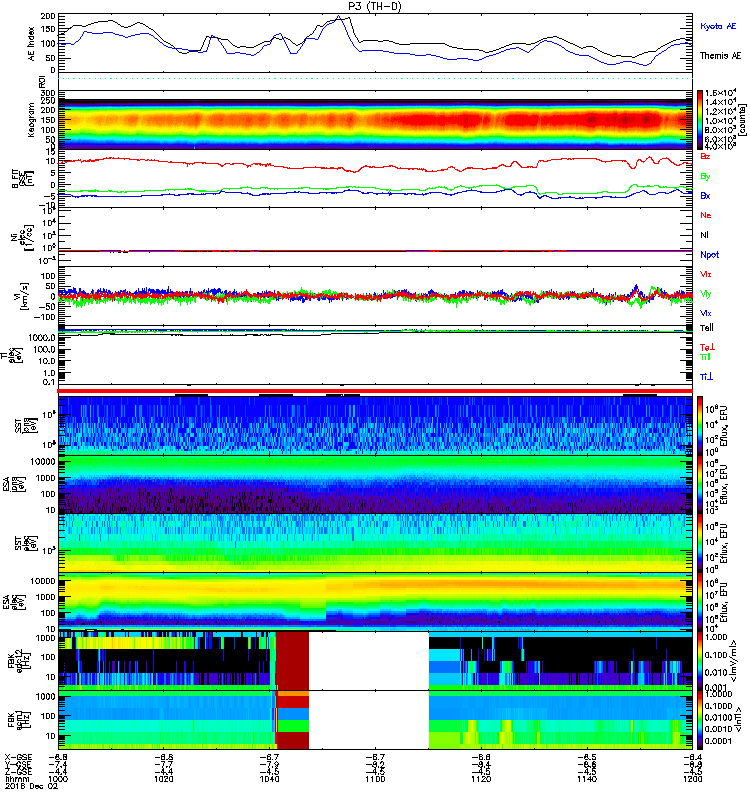Select the blue Bx legend label
750x800 pixels.
click(705, 195)
